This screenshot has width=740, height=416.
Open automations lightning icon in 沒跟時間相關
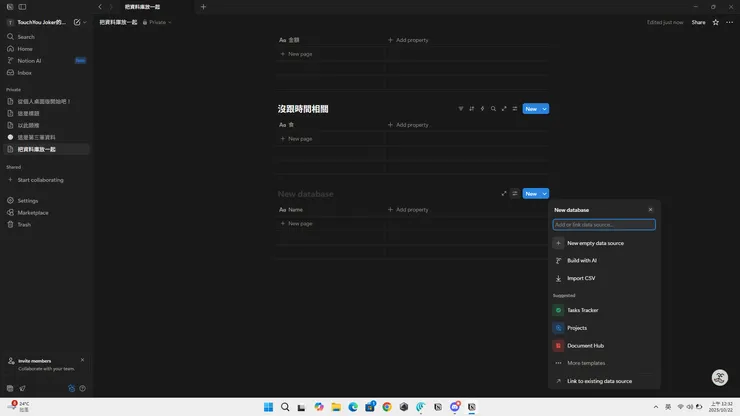pyautogui.click(x=482, y=109)
